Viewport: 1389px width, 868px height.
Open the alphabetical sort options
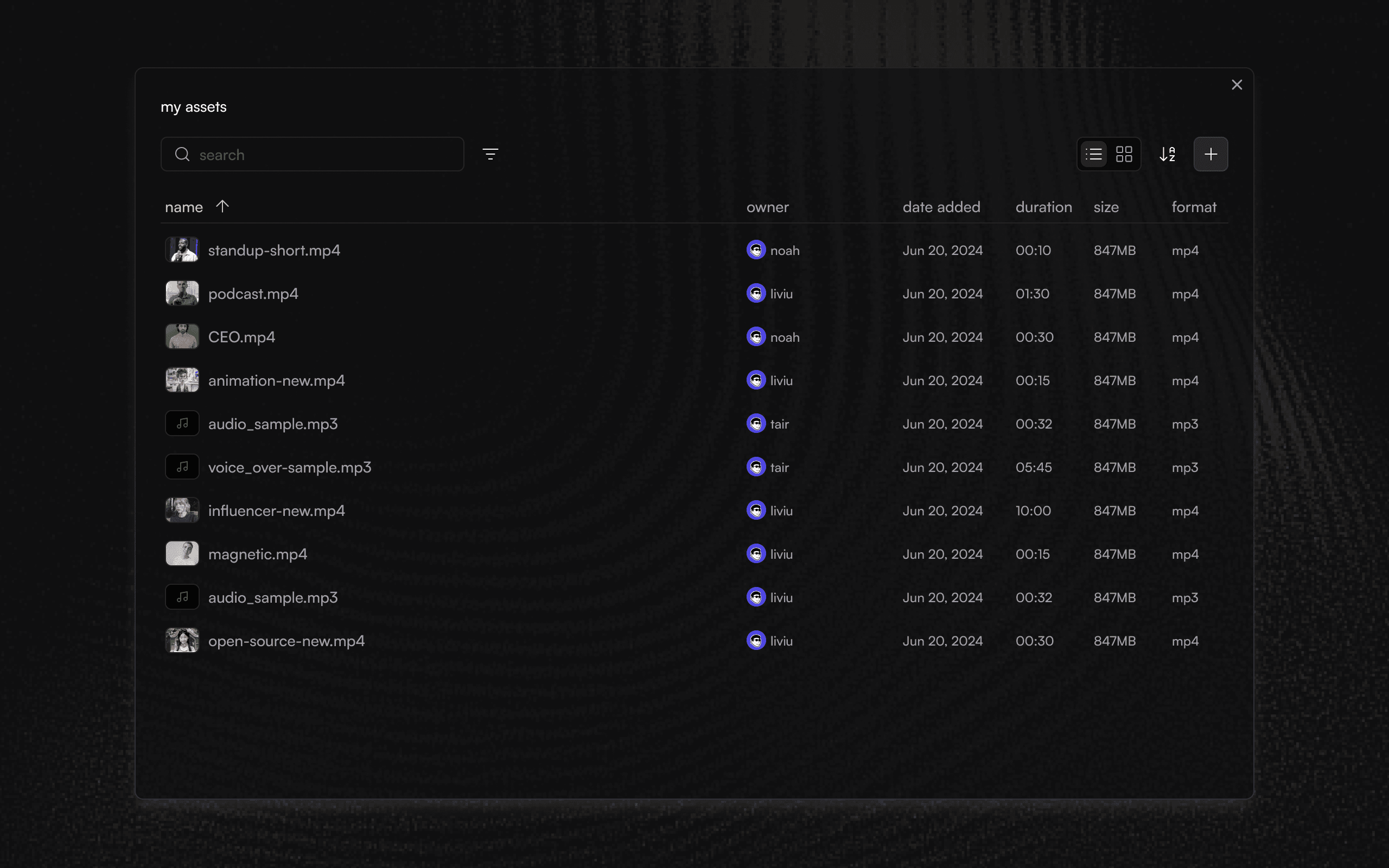point(1168,154)
